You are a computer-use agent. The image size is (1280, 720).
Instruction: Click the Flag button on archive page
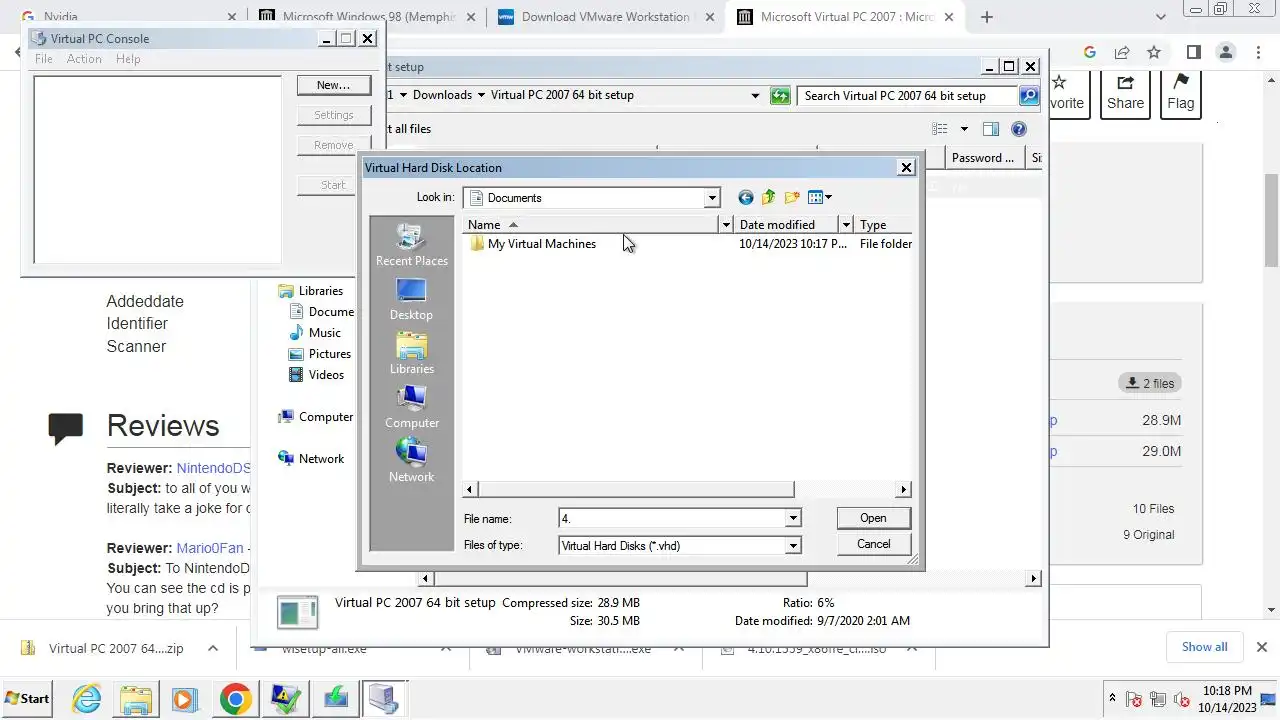point(1180,94)
